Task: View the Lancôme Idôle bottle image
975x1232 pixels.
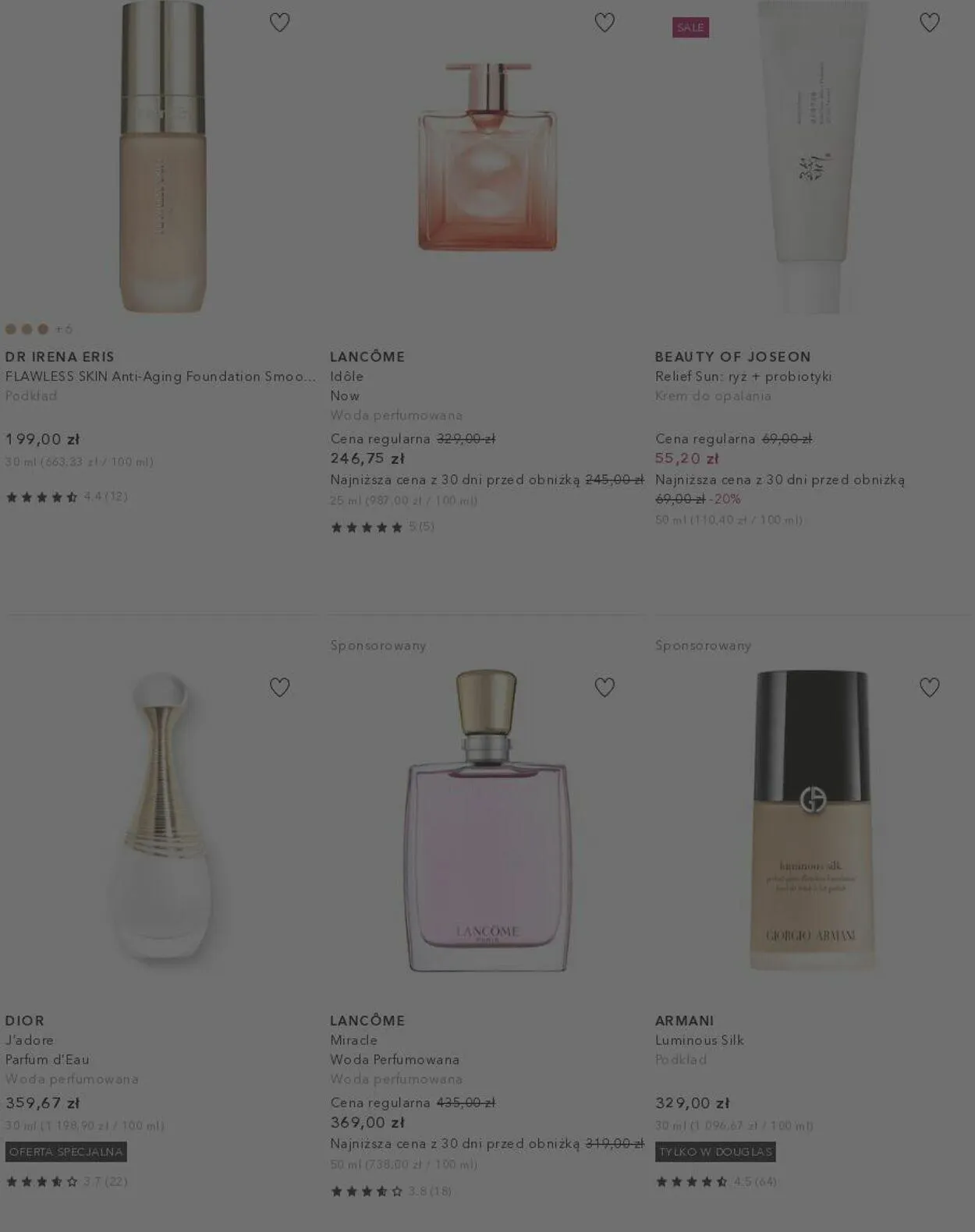Action: pos(487,157)
